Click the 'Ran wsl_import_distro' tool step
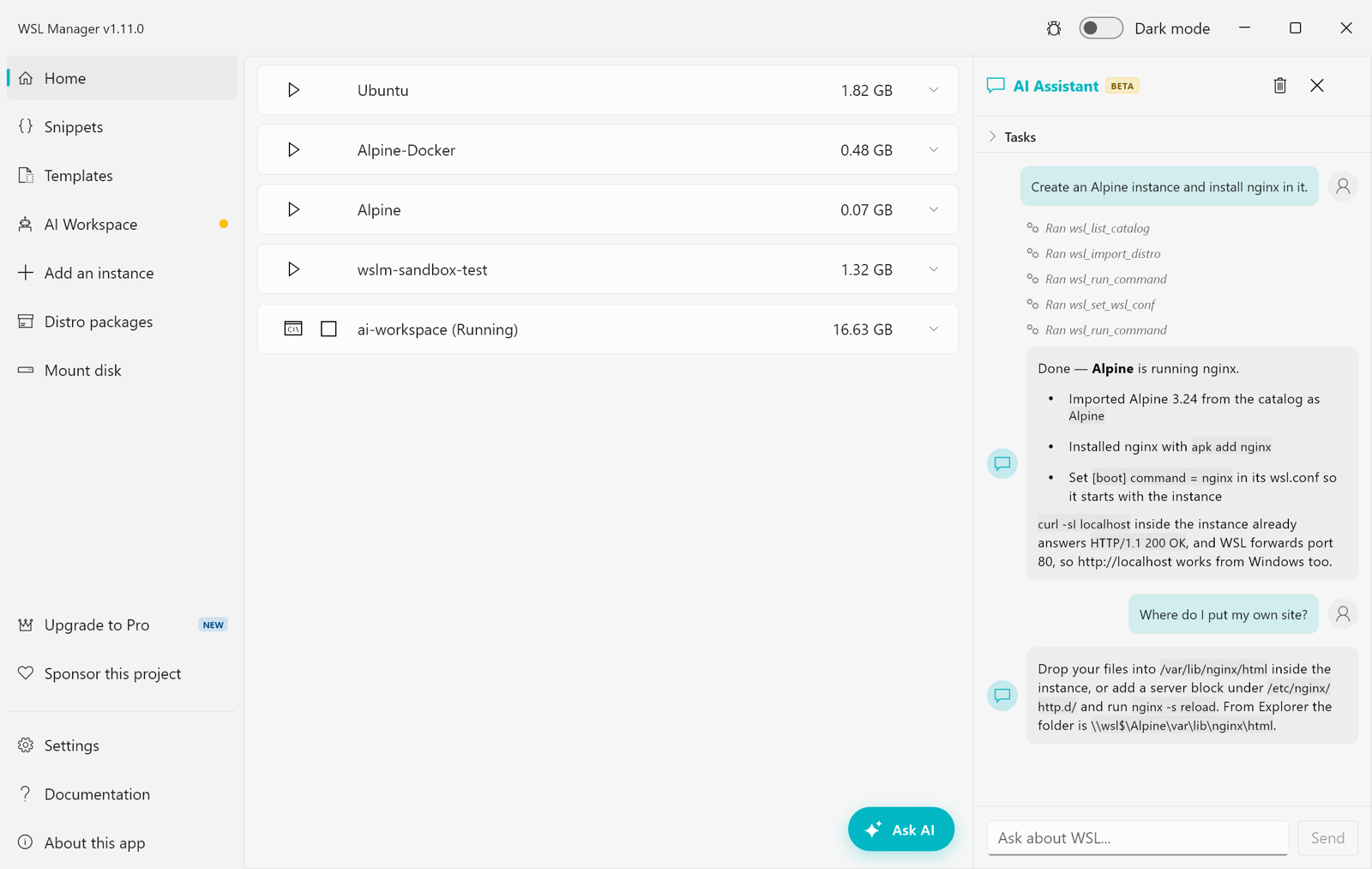The width and height of the screenshot is (1372, 869). [1094, 254]
